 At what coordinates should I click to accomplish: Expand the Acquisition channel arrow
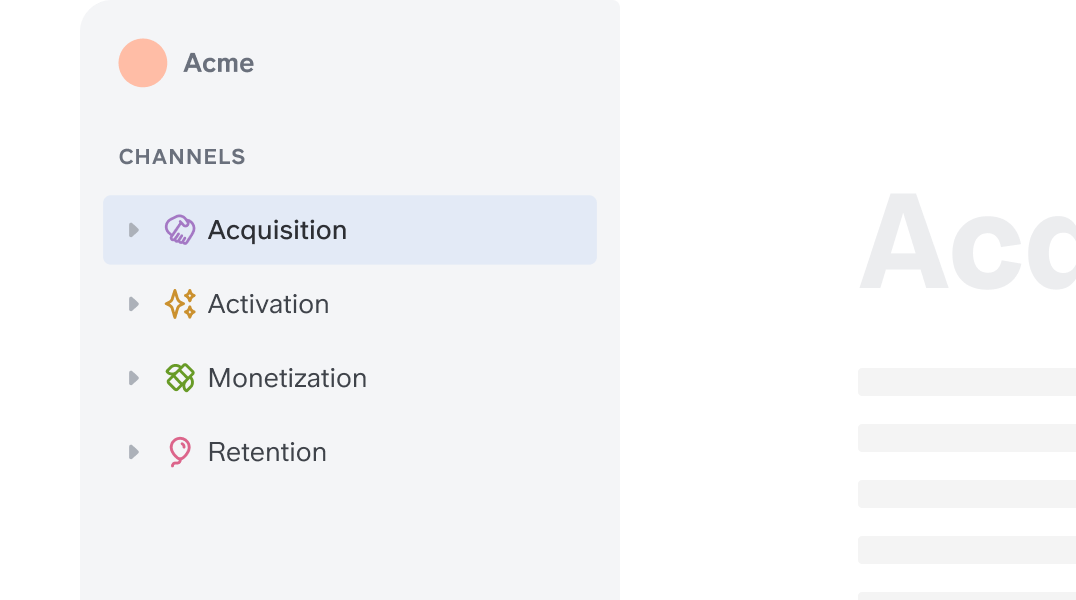[134, 230]
